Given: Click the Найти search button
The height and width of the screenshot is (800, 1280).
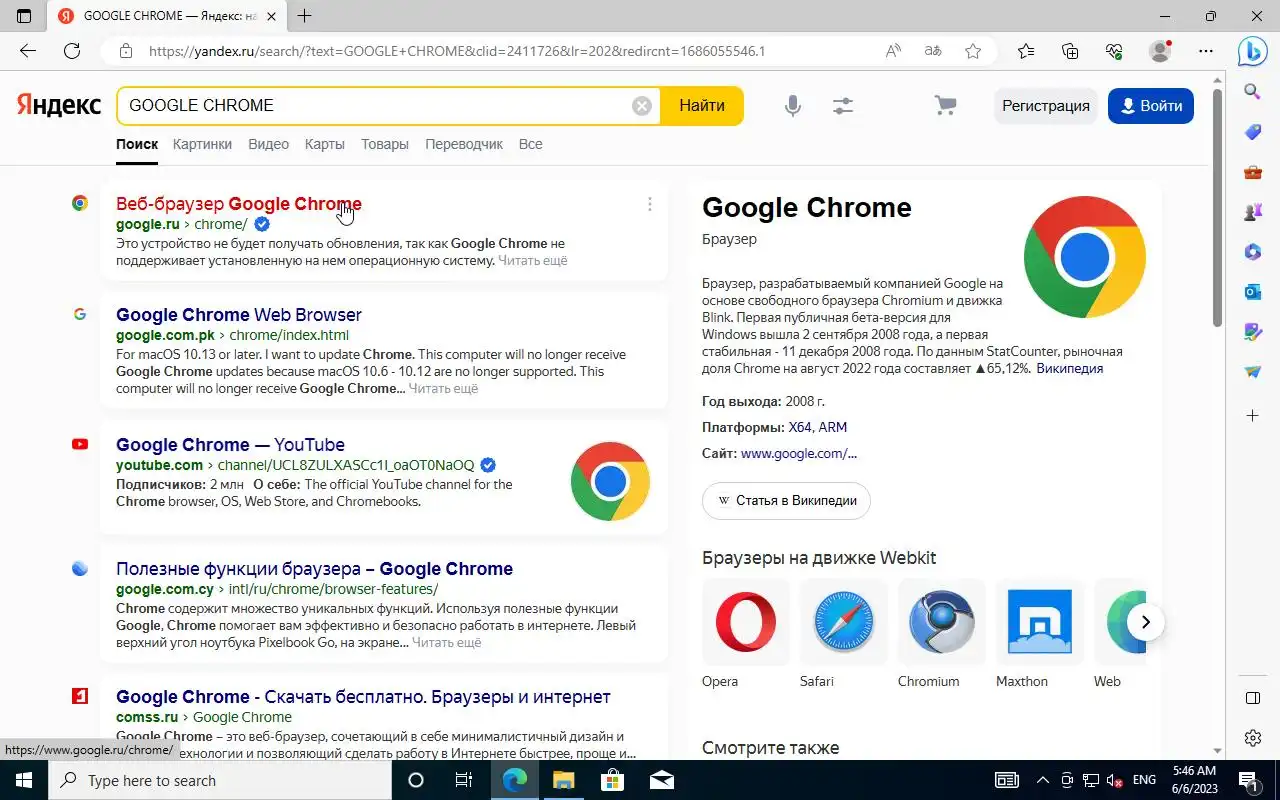Looking at the screenshot, I should (x=702, y=106).
